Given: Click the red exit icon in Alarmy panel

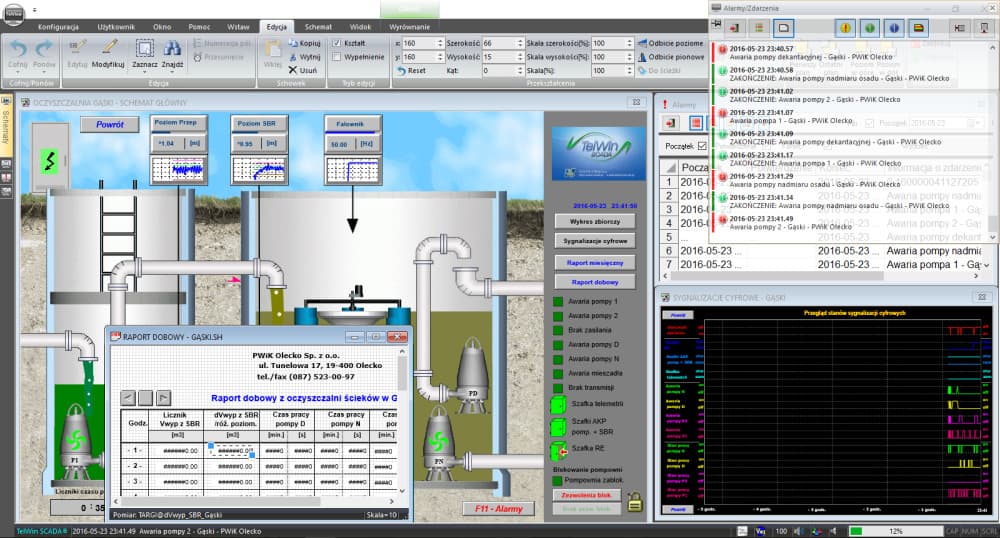Looking at the screenshot, I should coord(671,122).
